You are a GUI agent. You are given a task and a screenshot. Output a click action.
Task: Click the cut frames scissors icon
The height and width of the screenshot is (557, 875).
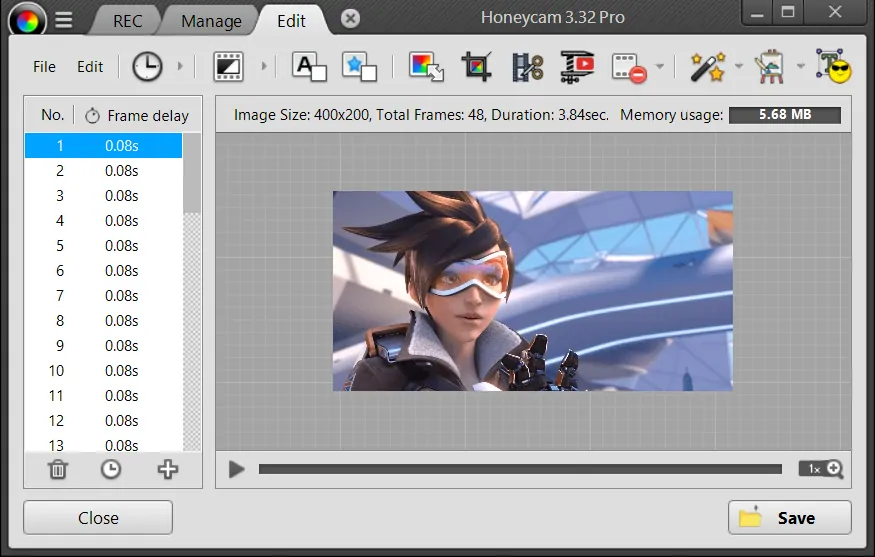tap(527, 67)
